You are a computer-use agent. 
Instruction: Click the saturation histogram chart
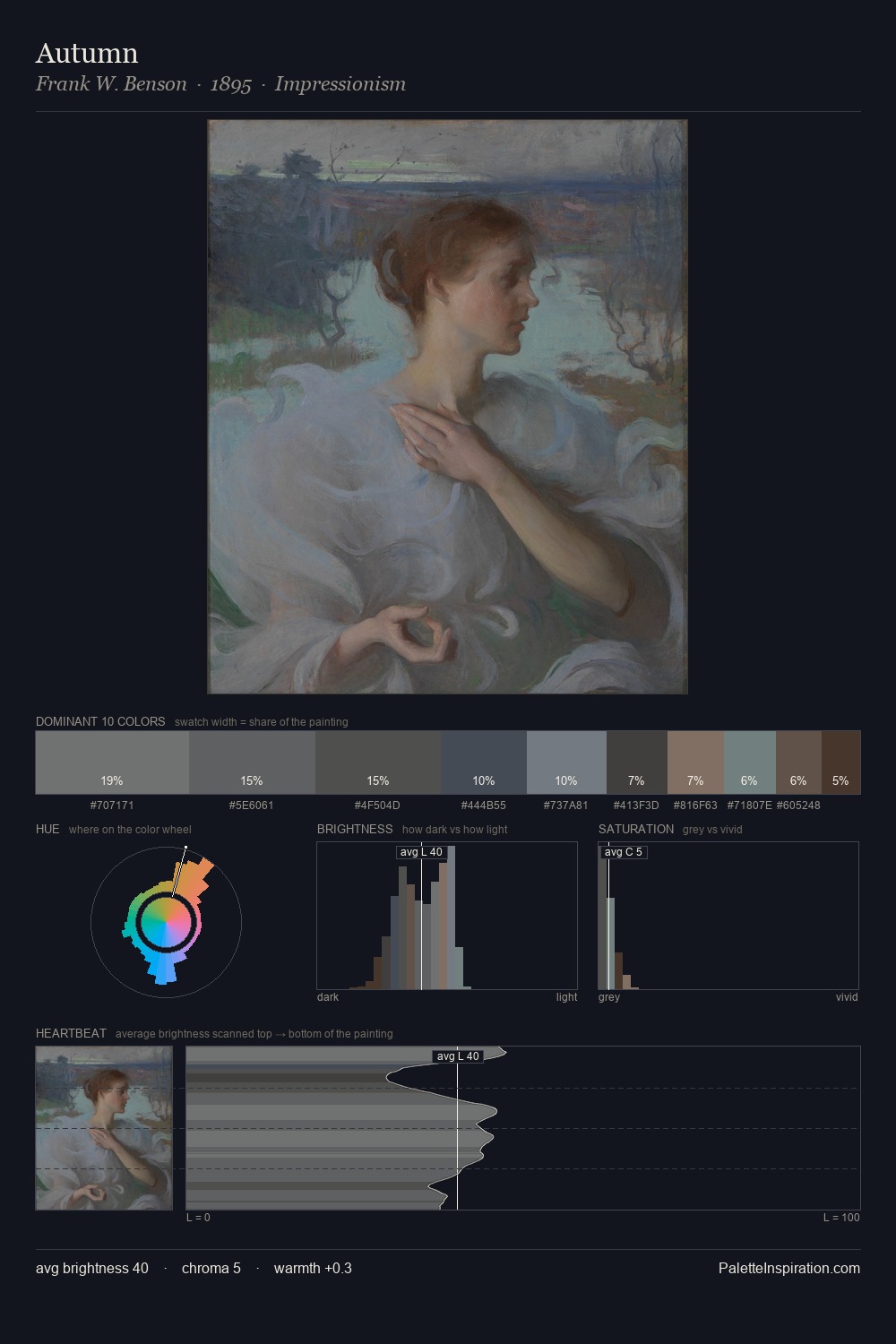pyautogui.click(x=728, y=916)
